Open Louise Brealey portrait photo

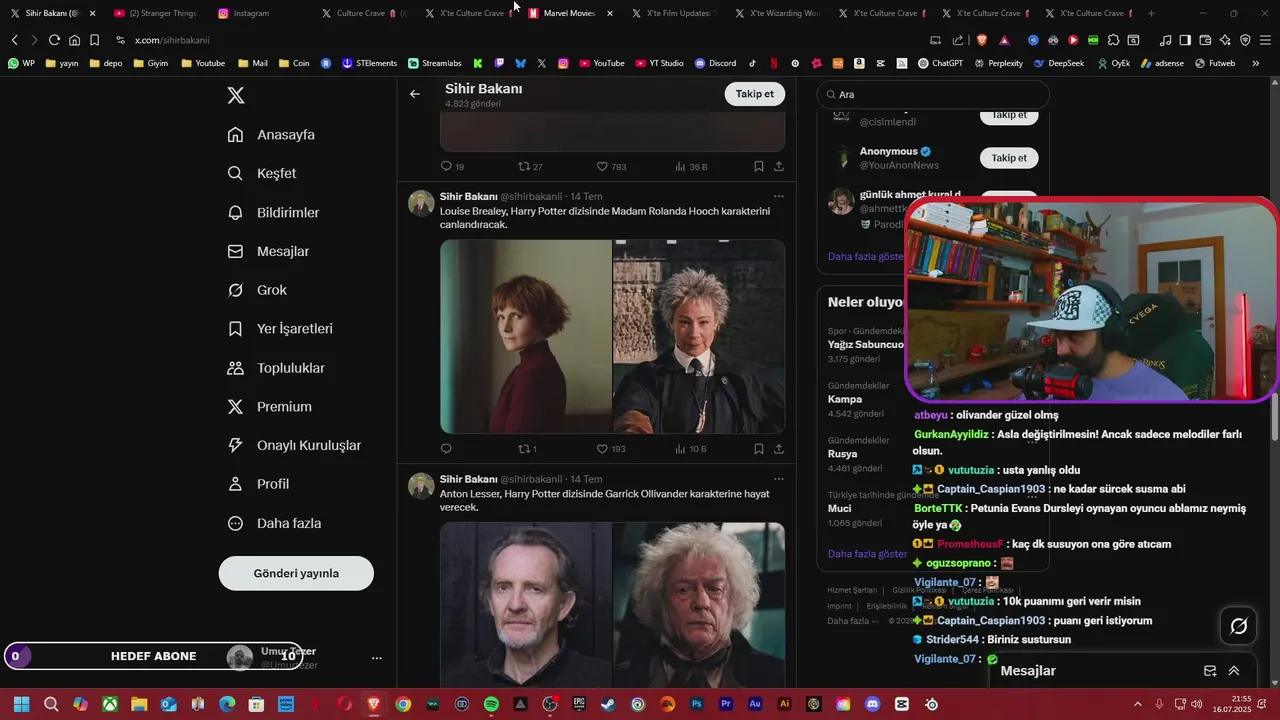point(526,336)
